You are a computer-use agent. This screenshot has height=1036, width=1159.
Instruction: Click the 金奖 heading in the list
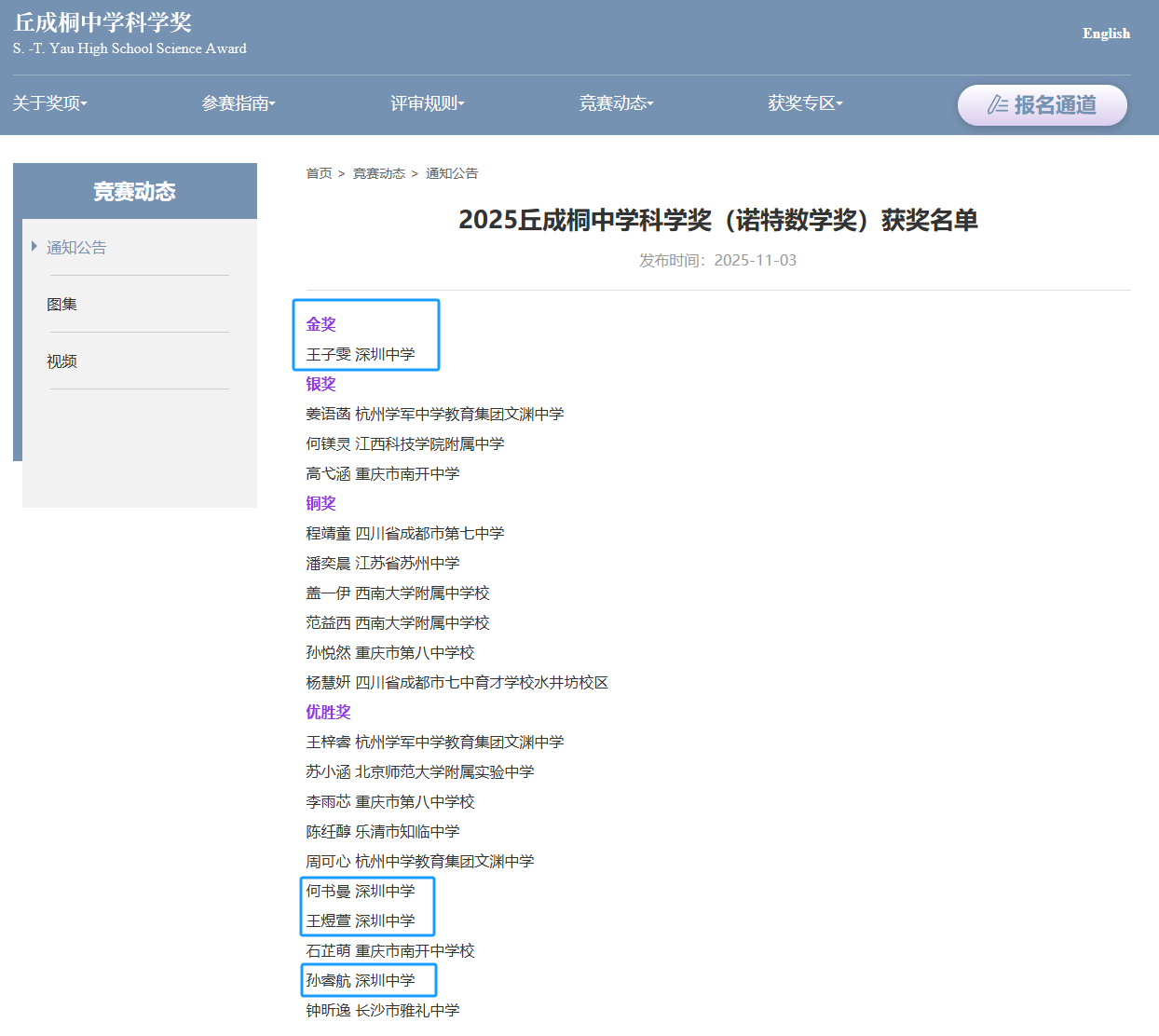coord(320,324)
